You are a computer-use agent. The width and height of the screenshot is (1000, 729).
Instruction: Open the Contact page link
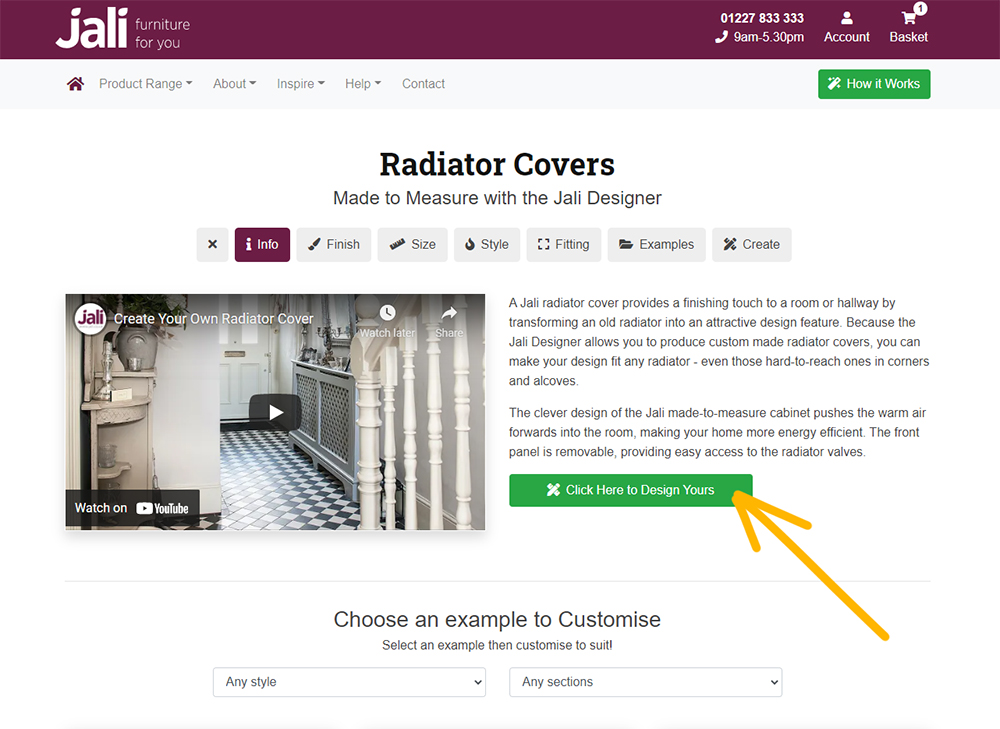(x=423, y=84)
